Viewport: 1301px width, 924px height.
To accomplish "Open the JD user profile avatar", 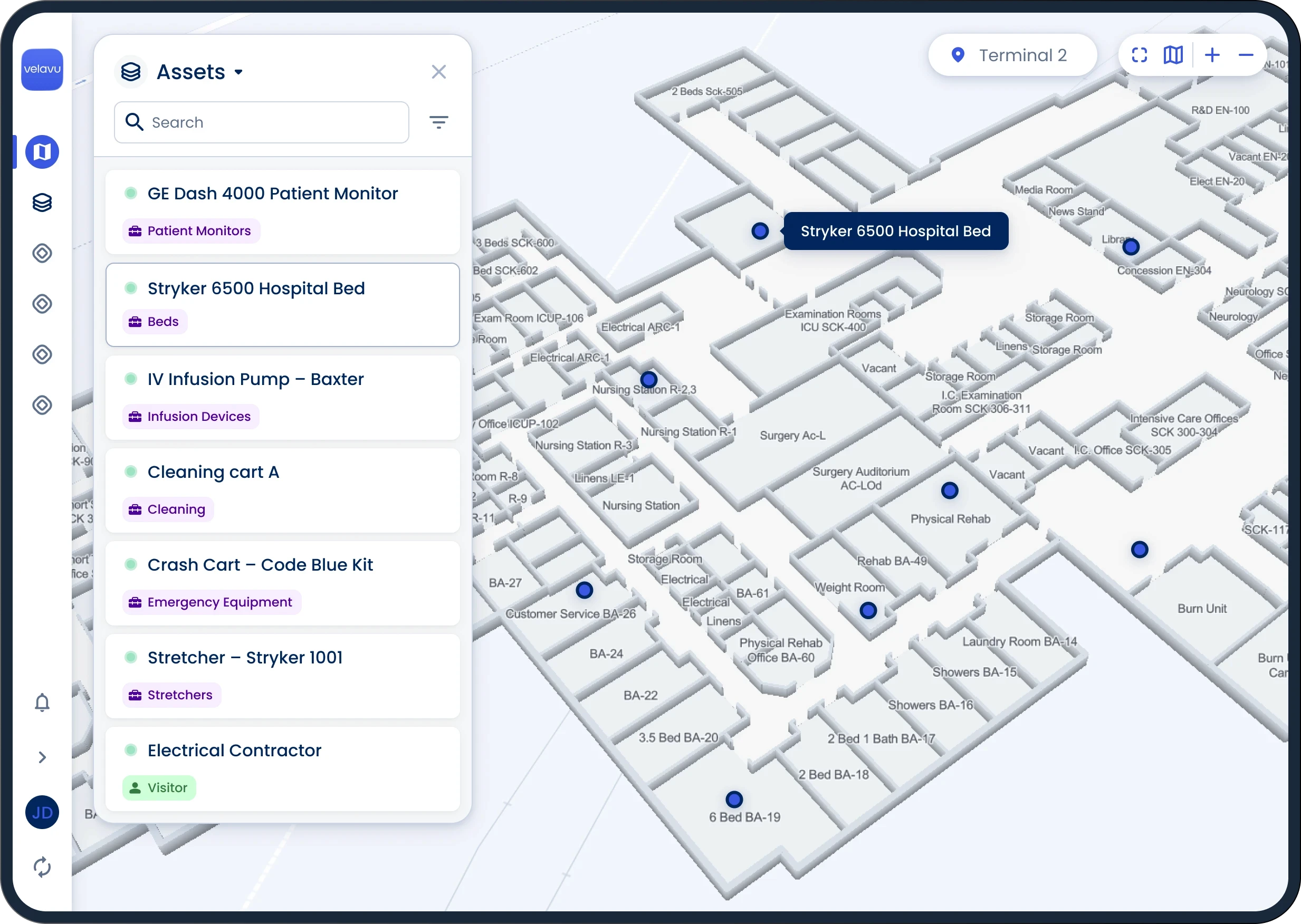I will tap(42, 813).
